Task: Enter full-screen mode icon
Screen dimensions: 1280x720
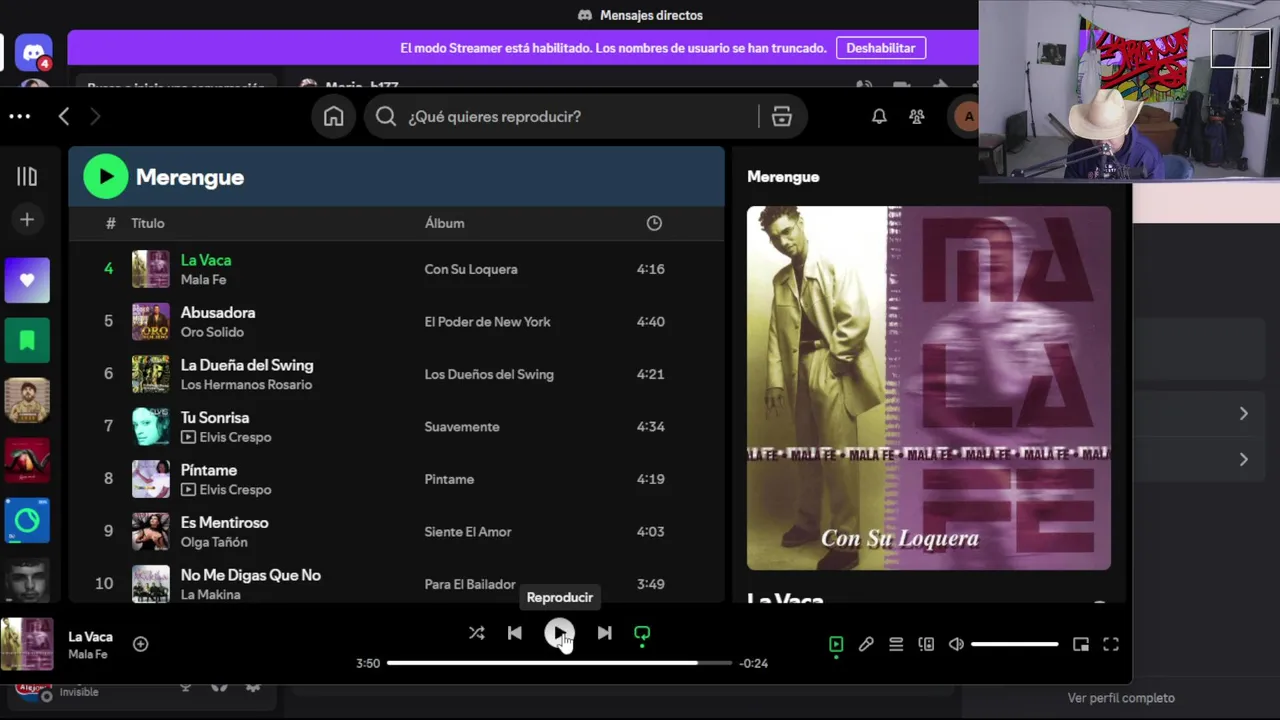Action: (x=1111, y=645)
